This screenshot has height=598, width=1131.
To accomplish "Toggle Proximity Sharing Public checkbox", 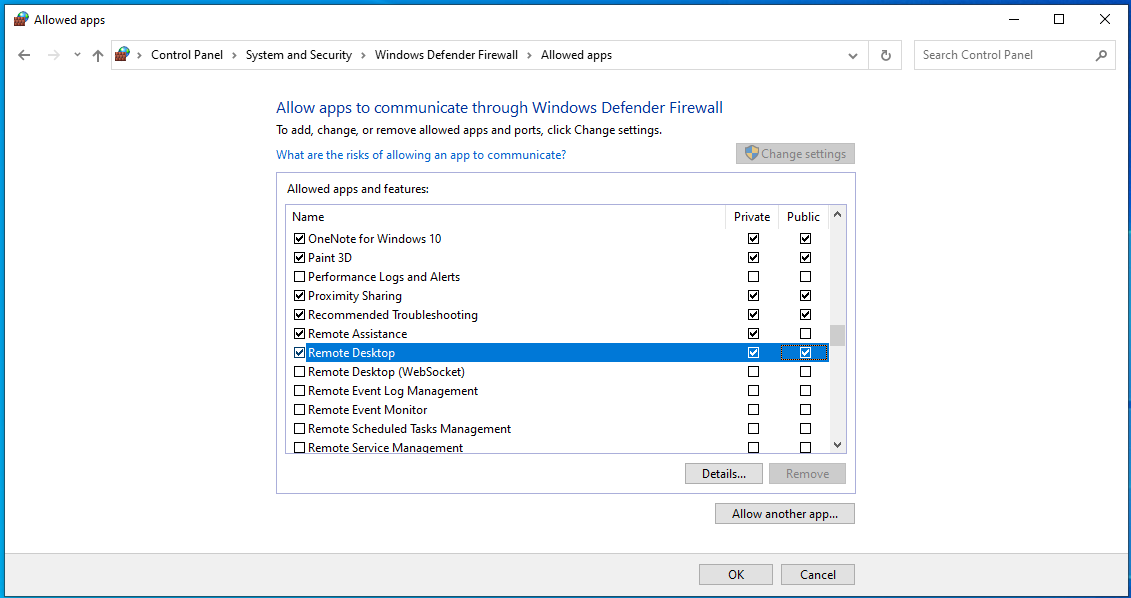I will pos(806,296).
